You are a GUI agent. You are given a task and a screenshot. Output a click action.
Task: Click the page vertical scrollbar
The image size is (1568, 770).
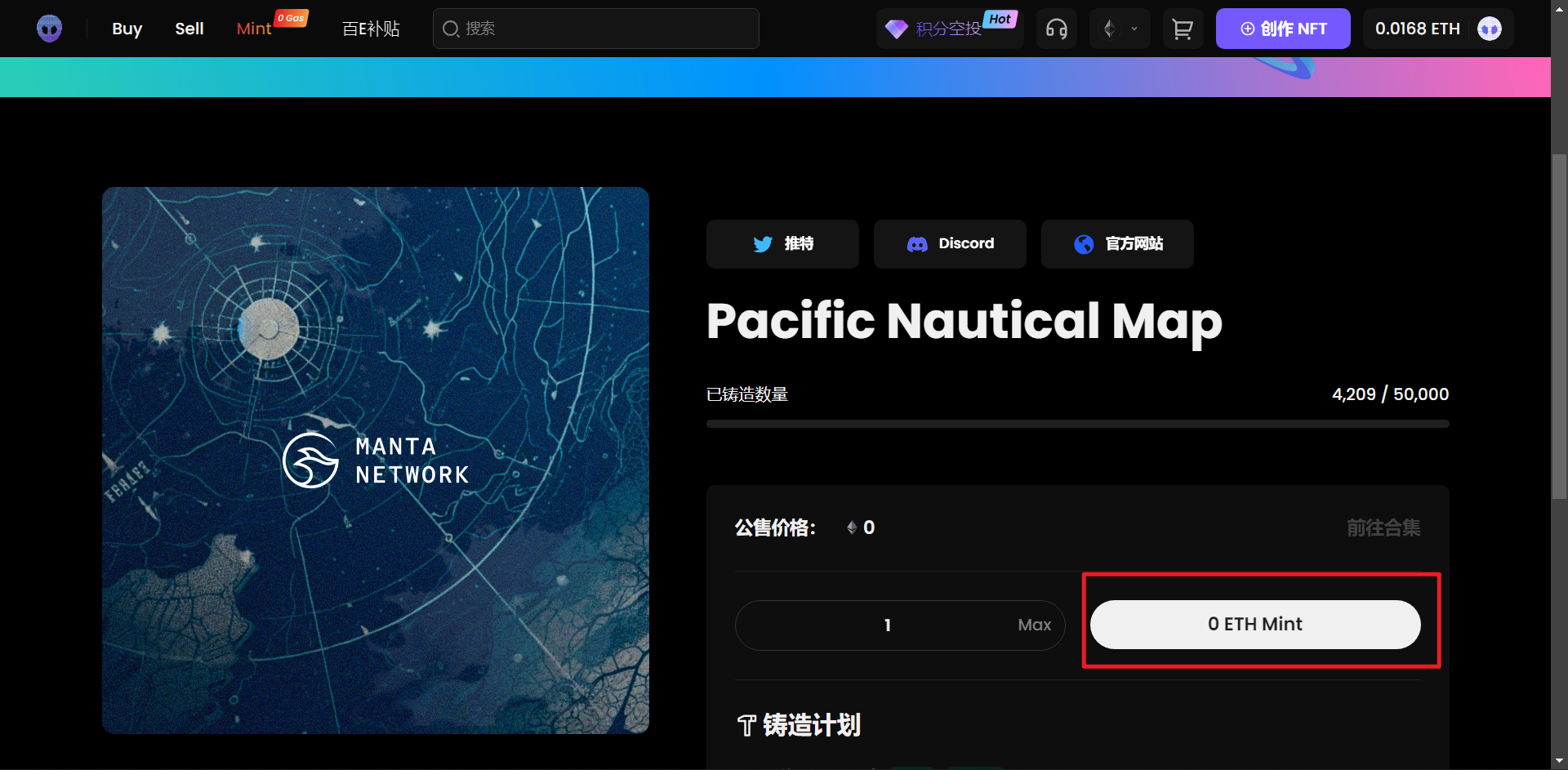click(1559, 327)
